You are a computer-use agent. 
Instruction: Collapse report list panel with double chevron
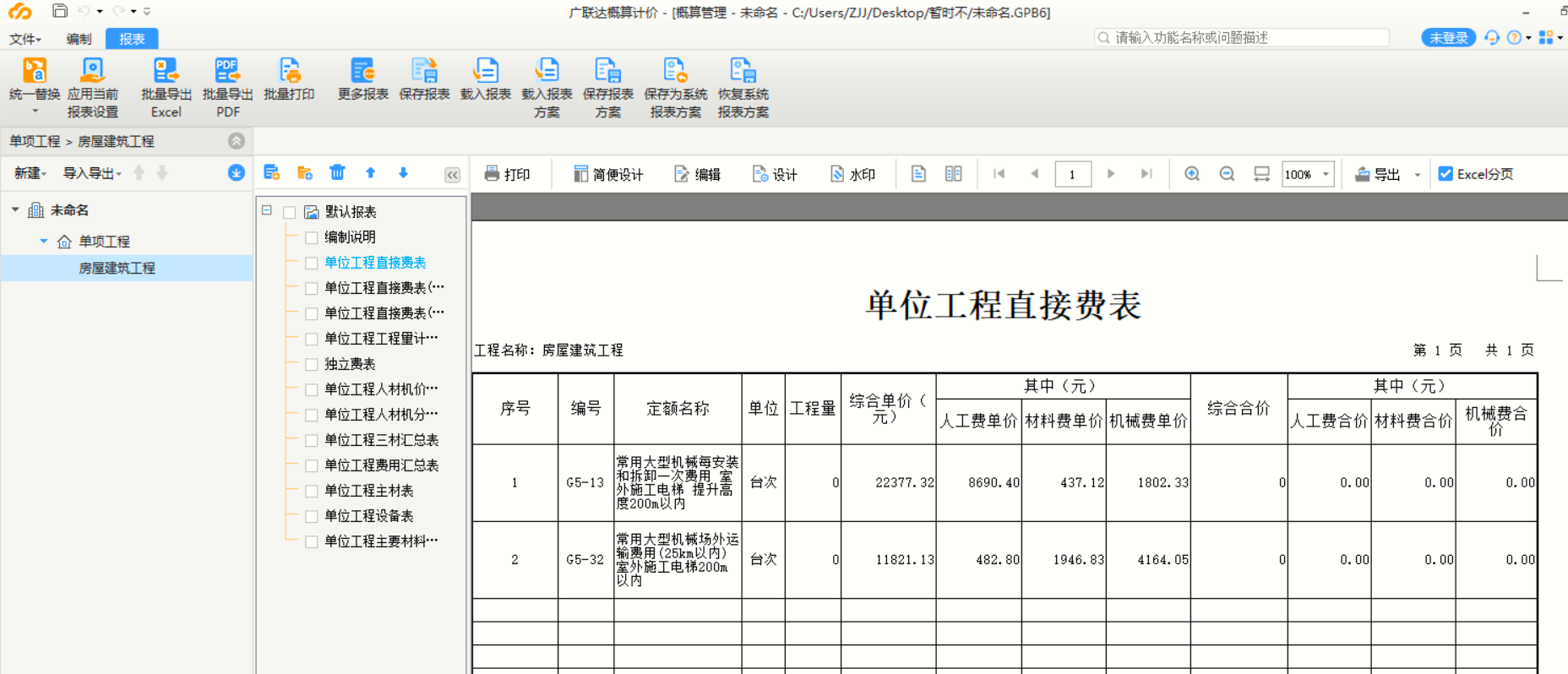pyautogui.click(x=453, y=175)
